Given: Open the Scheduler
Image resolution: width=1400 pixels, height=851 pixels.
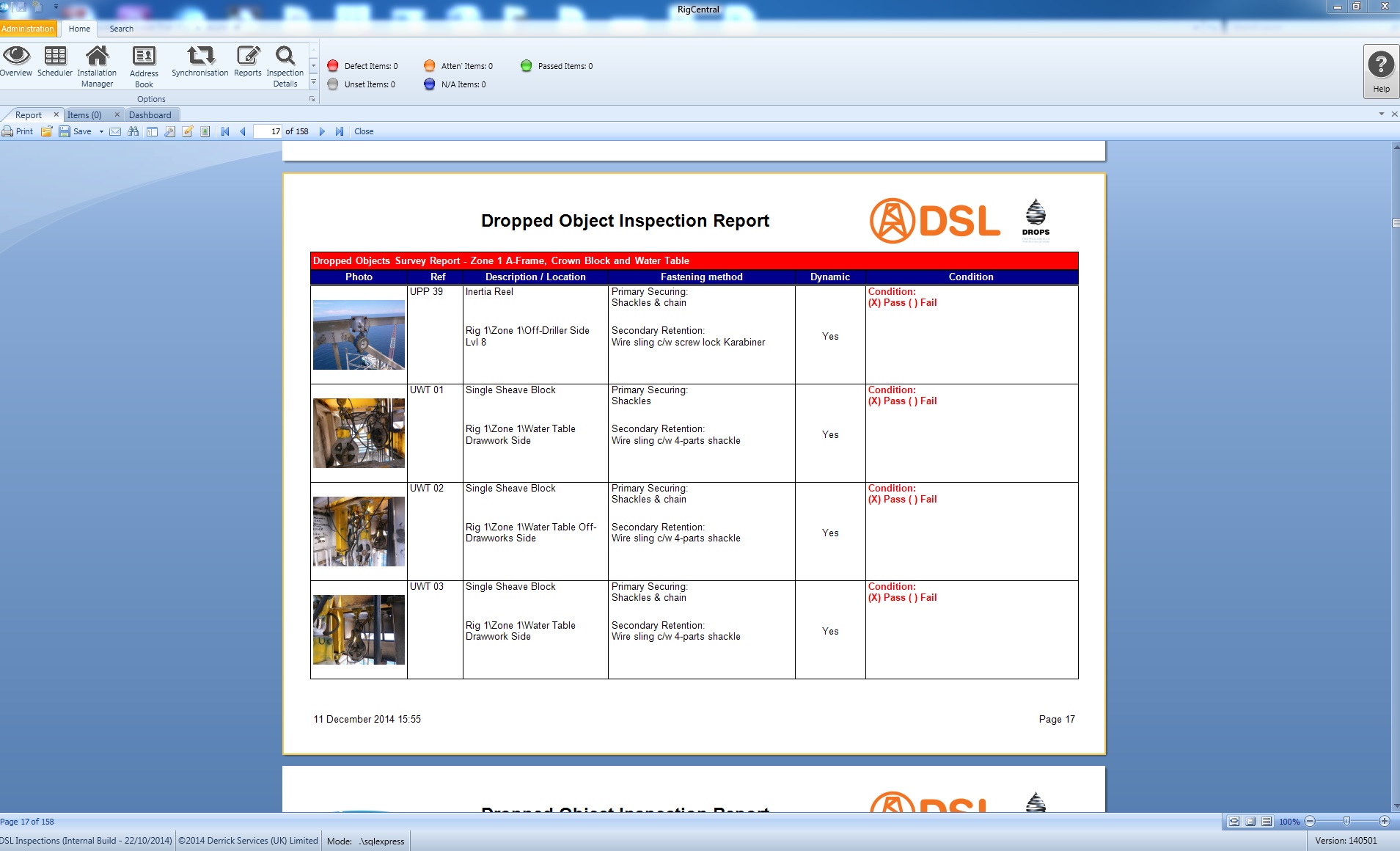Looking at the screenshot, I should pyautogui.click(x=54, y=62).
